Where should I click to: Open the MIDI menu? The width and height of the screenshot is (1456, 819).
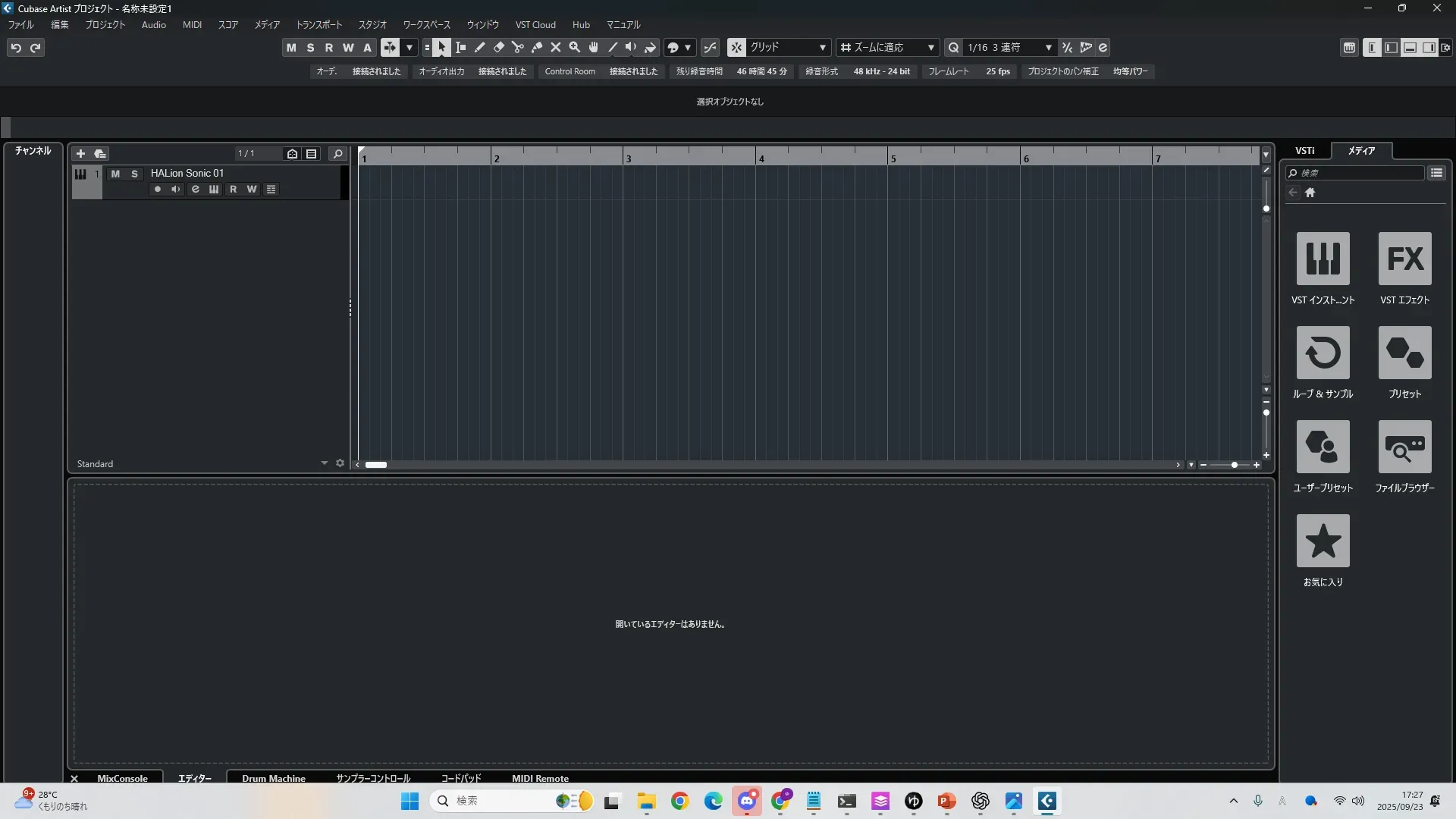coord(192,25)
